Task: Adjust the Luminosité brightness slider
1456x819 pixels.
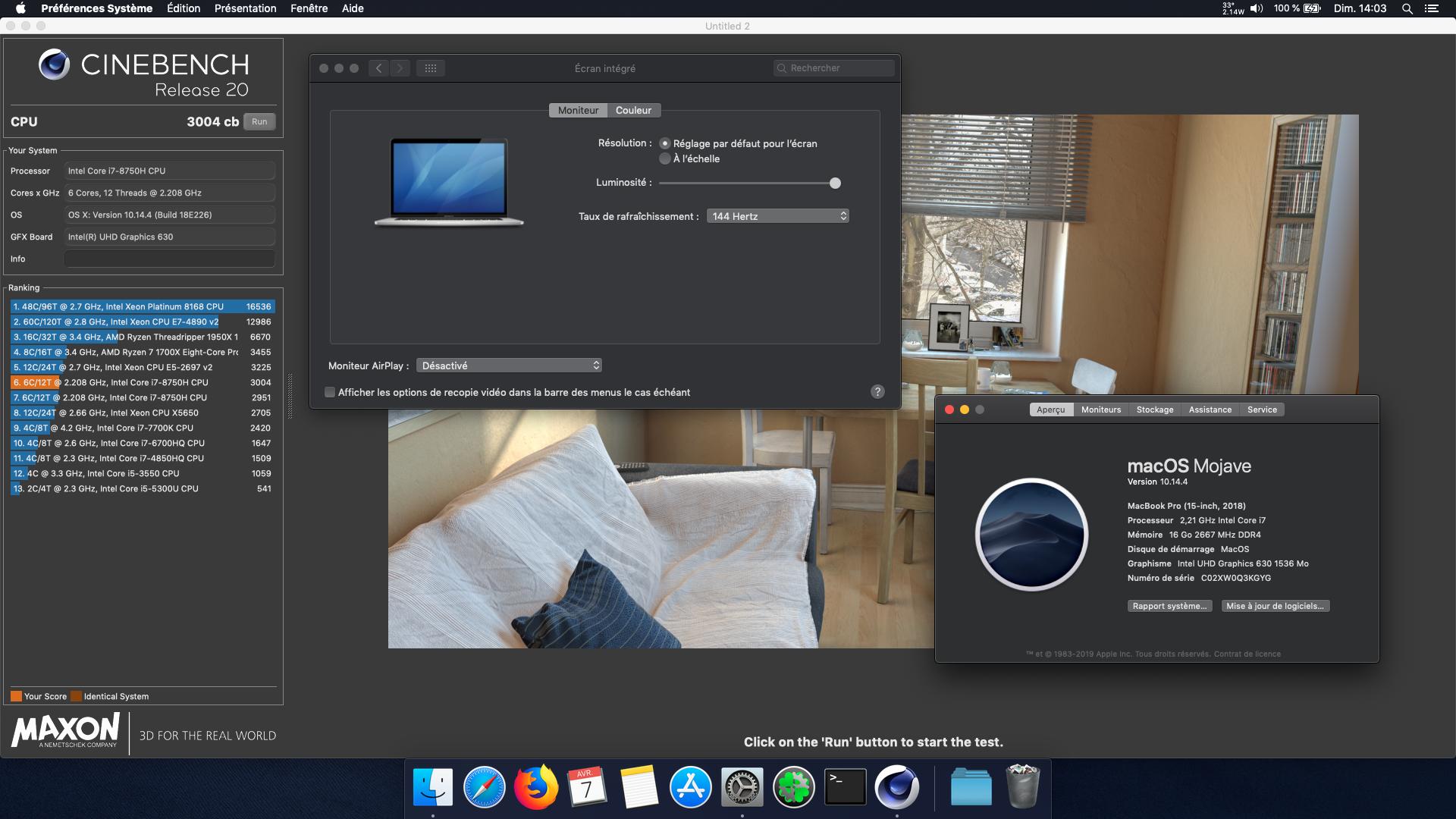Action: click(x=835, y=183)
